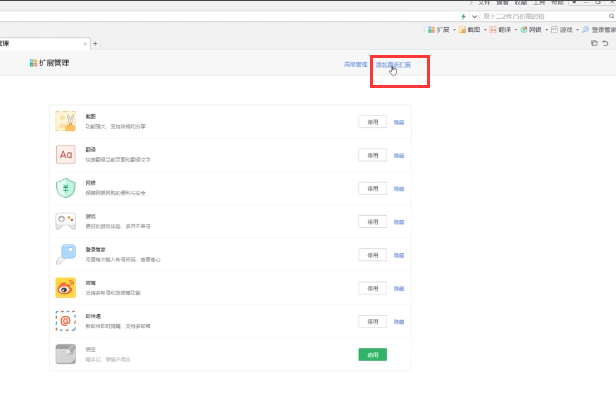This screenshot has width=616, height=406.
Task: Disable the 登录管家 extension with its 停用 button
Action: pyautogui.click(x=372, y=255)
